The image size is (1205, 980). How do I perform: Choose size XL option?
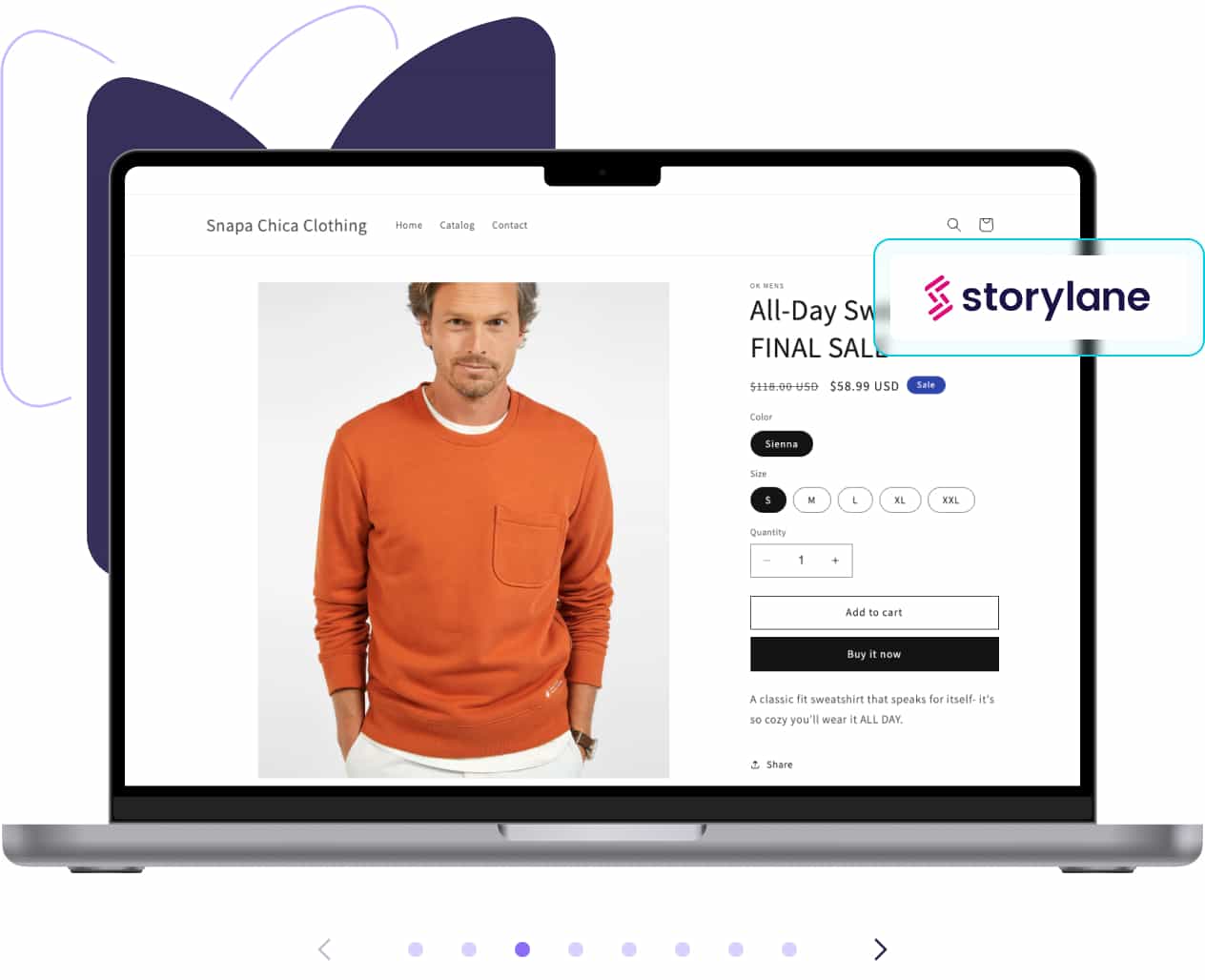[x=900, y=500]
